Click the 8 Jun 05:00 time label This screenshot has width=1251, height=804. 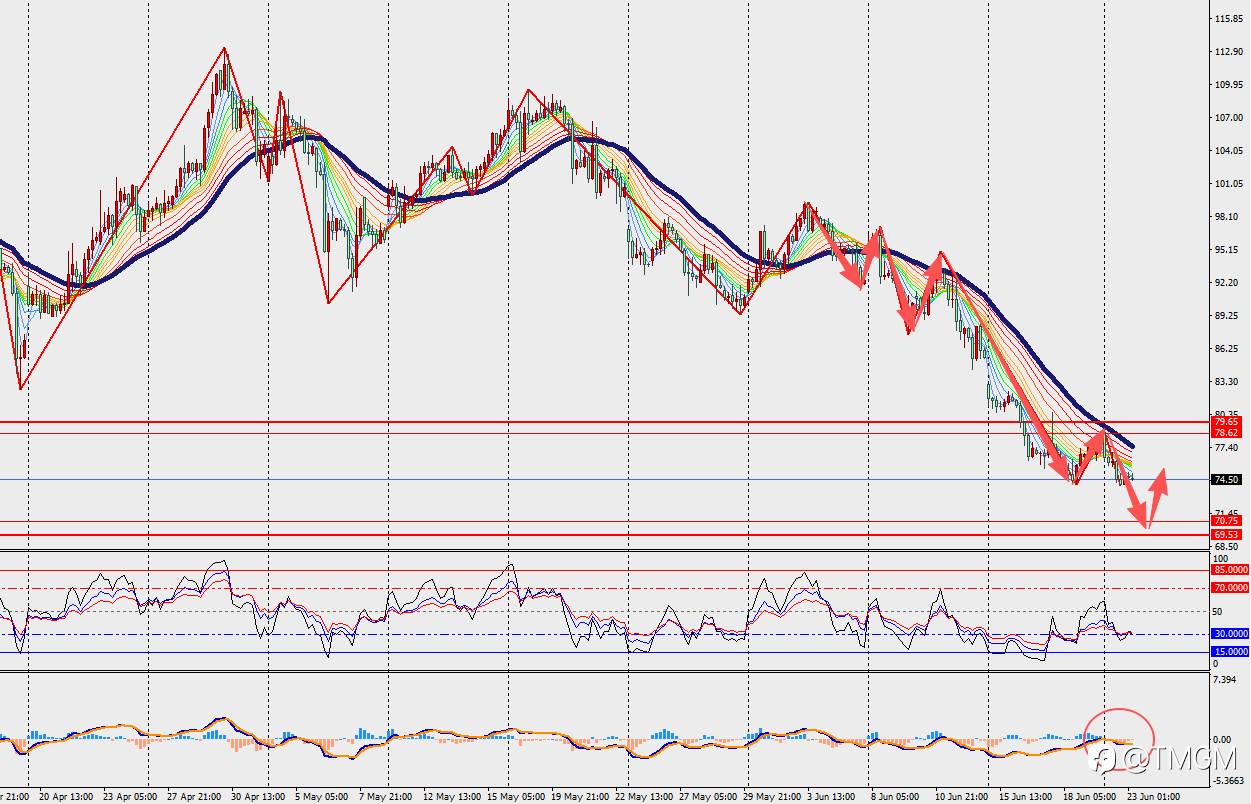[896, 797]
